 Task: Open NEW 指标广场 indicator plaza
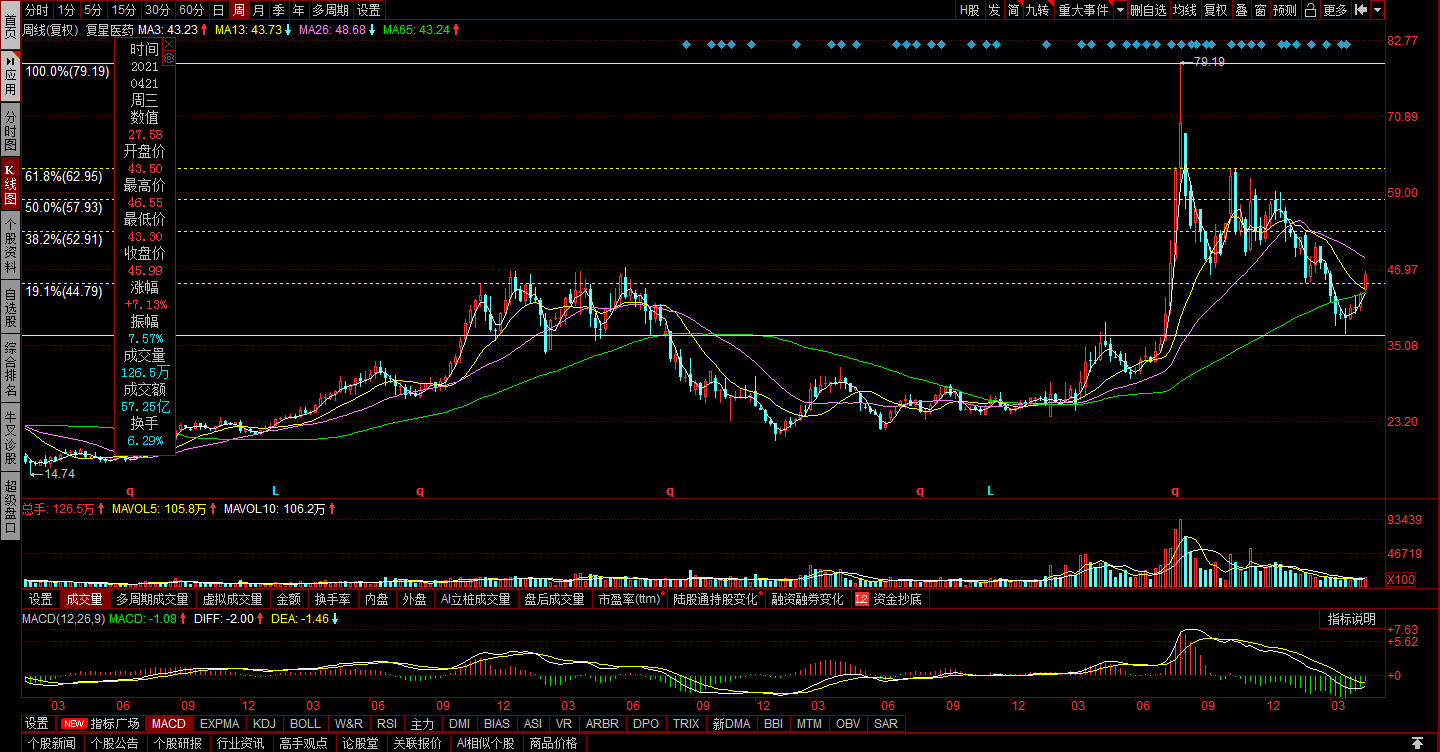click(x=101, y=723)
